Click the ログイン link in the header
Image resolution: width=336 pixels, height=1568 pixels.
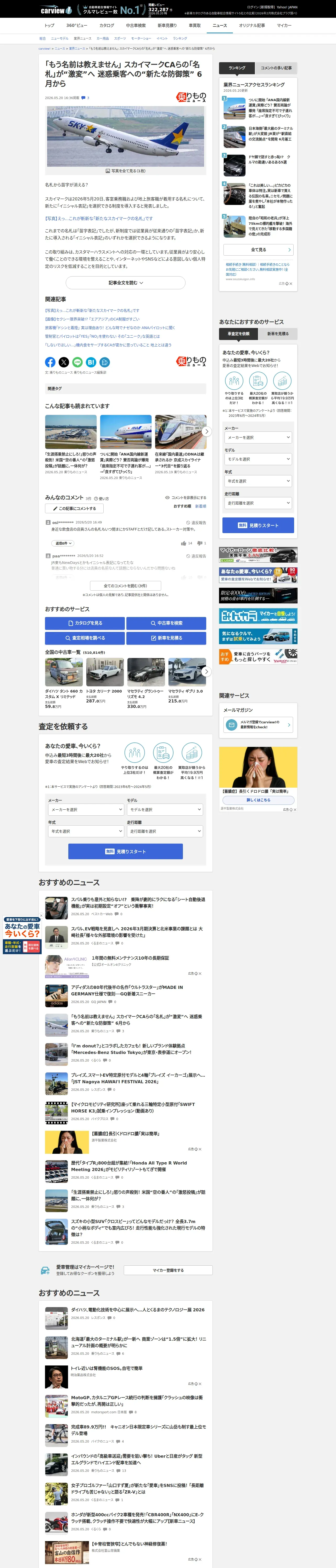point(253,7)
